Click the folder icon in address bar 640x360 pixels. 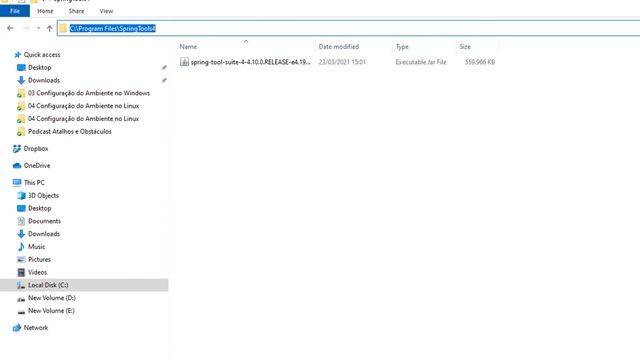63,28
